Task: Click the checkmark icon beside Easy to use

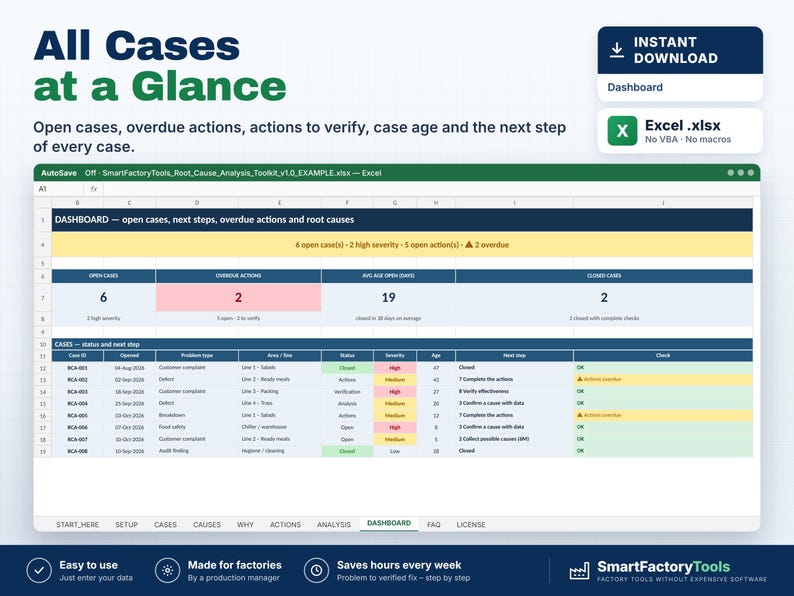Action: point(39,571)
